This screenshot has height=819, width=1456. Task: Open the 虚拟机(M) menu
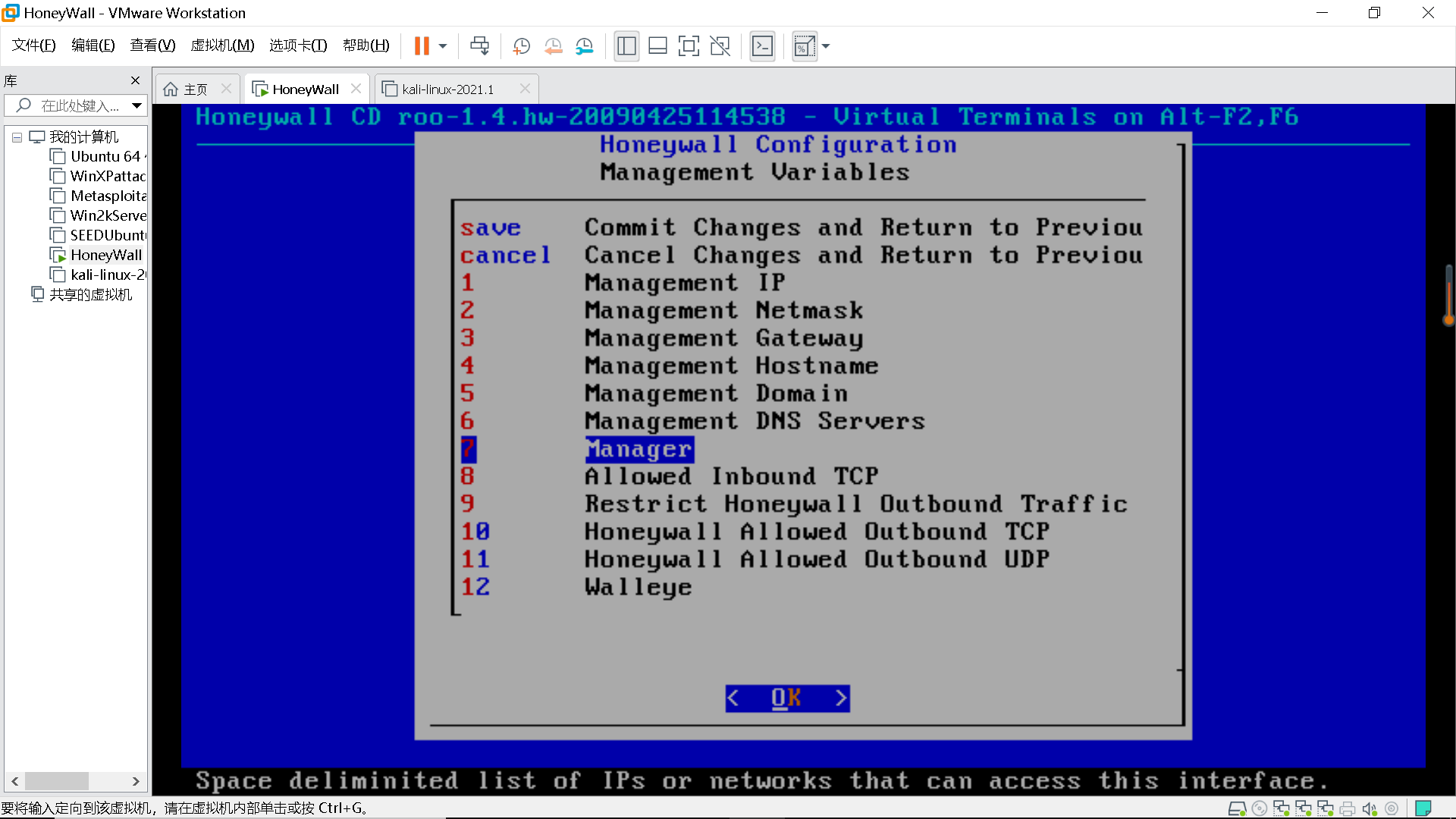point(222,45)
